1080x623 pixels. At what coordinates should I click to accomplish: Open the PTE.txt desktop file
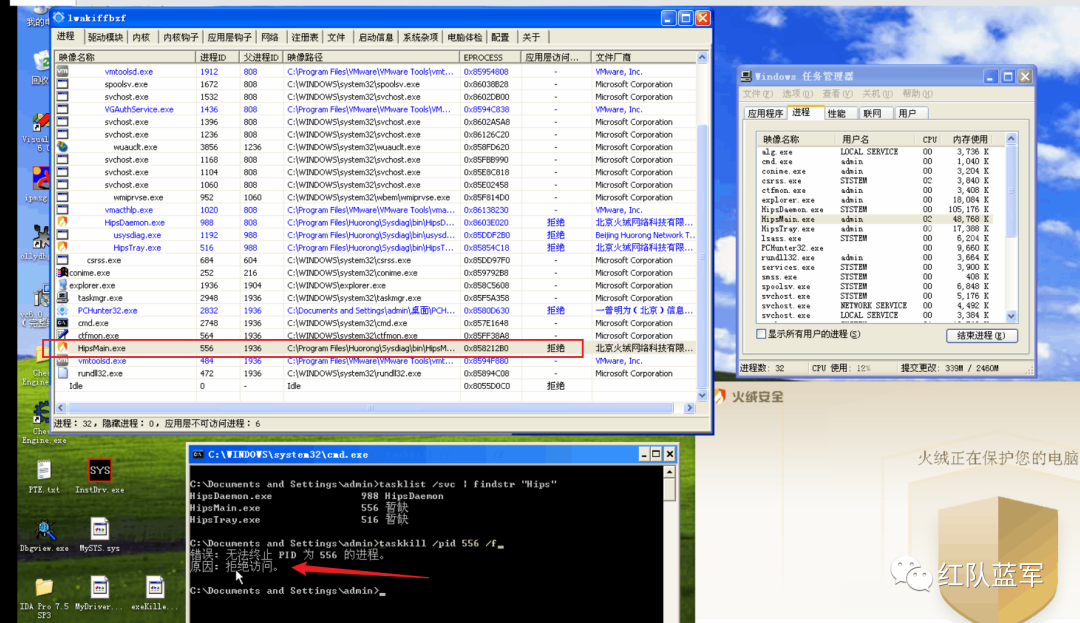[44, 476]
